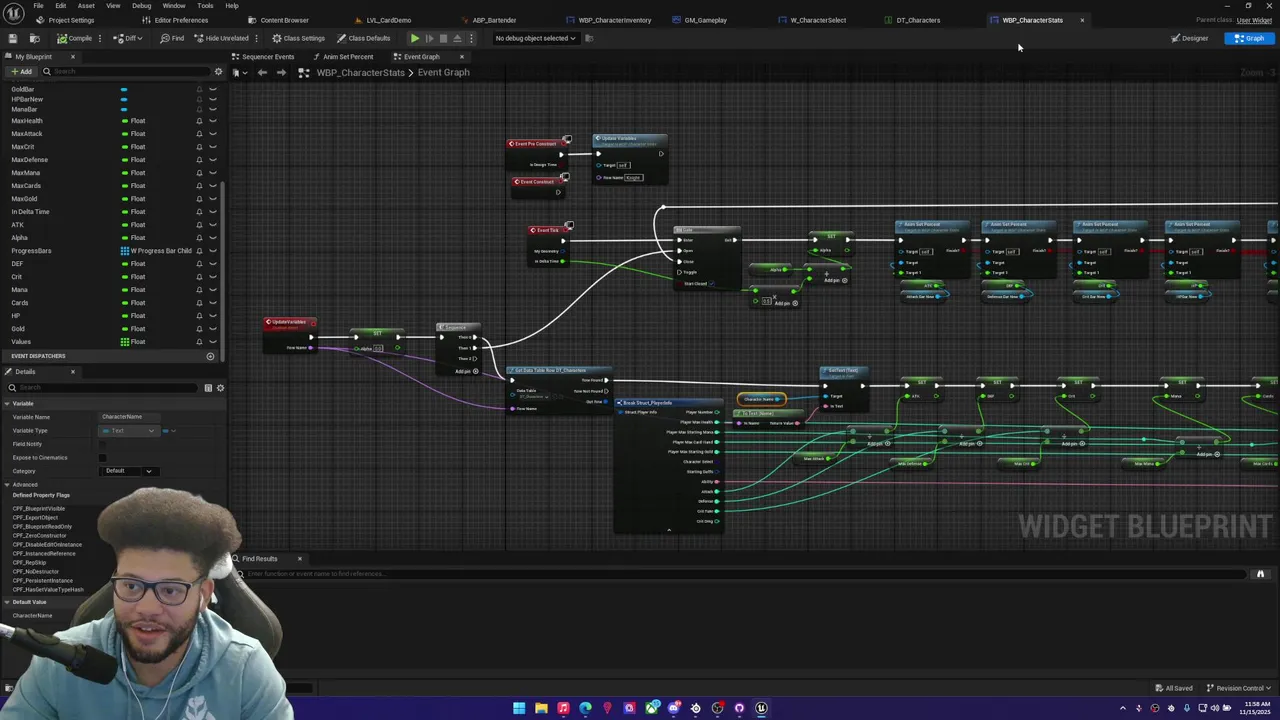Switch to the WBP_CharacterInventory tab
This screenshot has width=1280, height=720.
click(x=609, y=20)
